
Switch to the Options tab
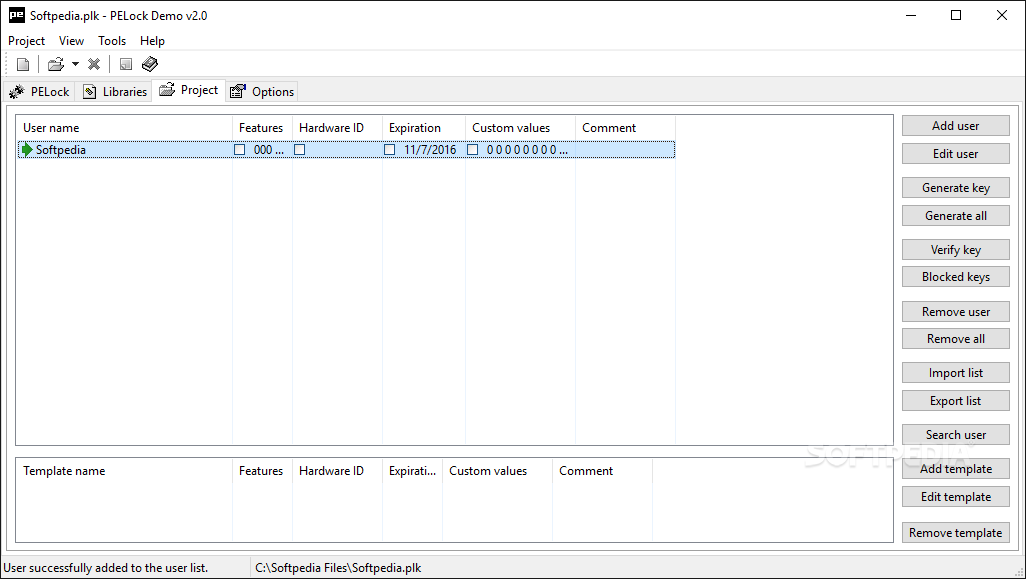(x=262, y=92)
